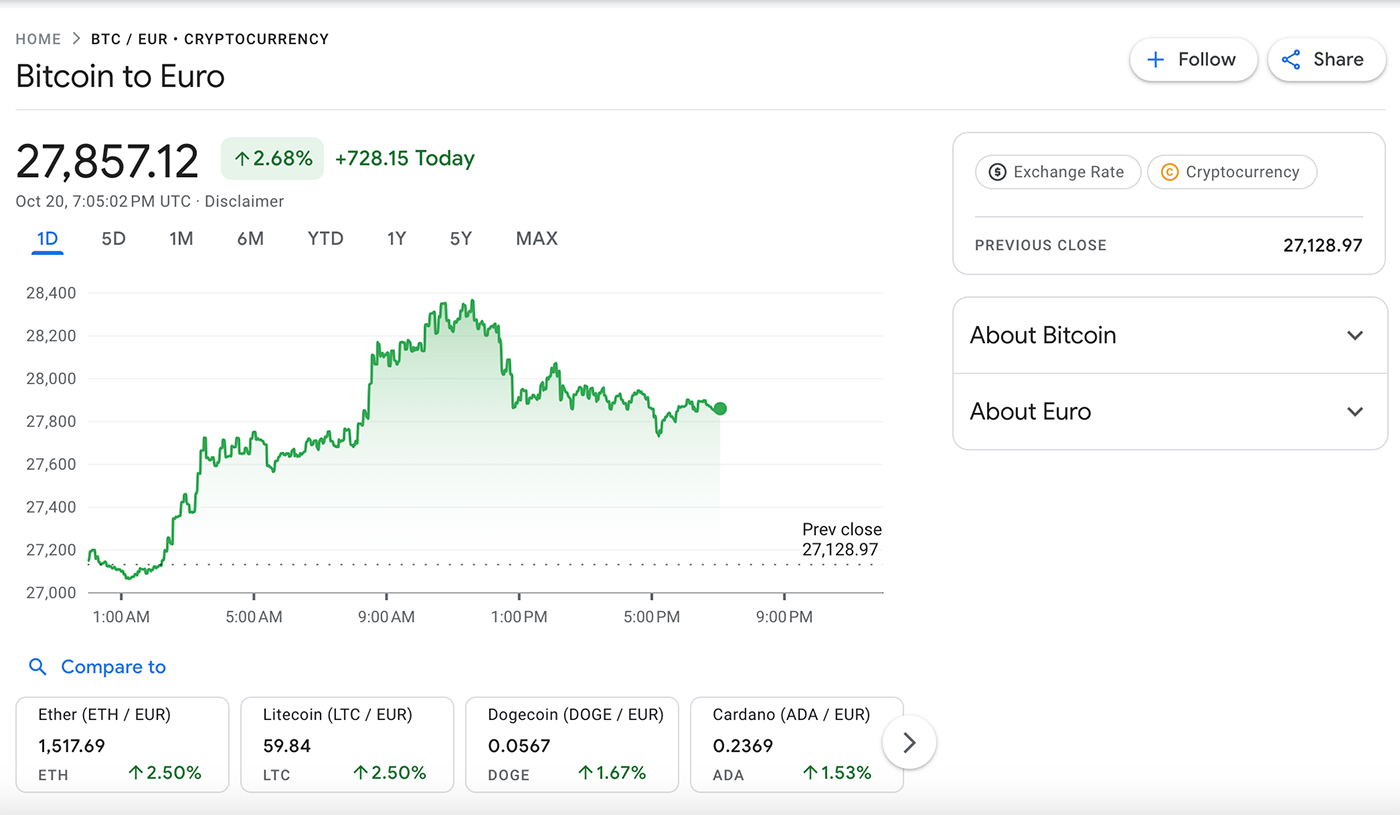Click the breadcrumb chevron separator icon
Viewport: 1400px width, 815px height.
point(76,39)
